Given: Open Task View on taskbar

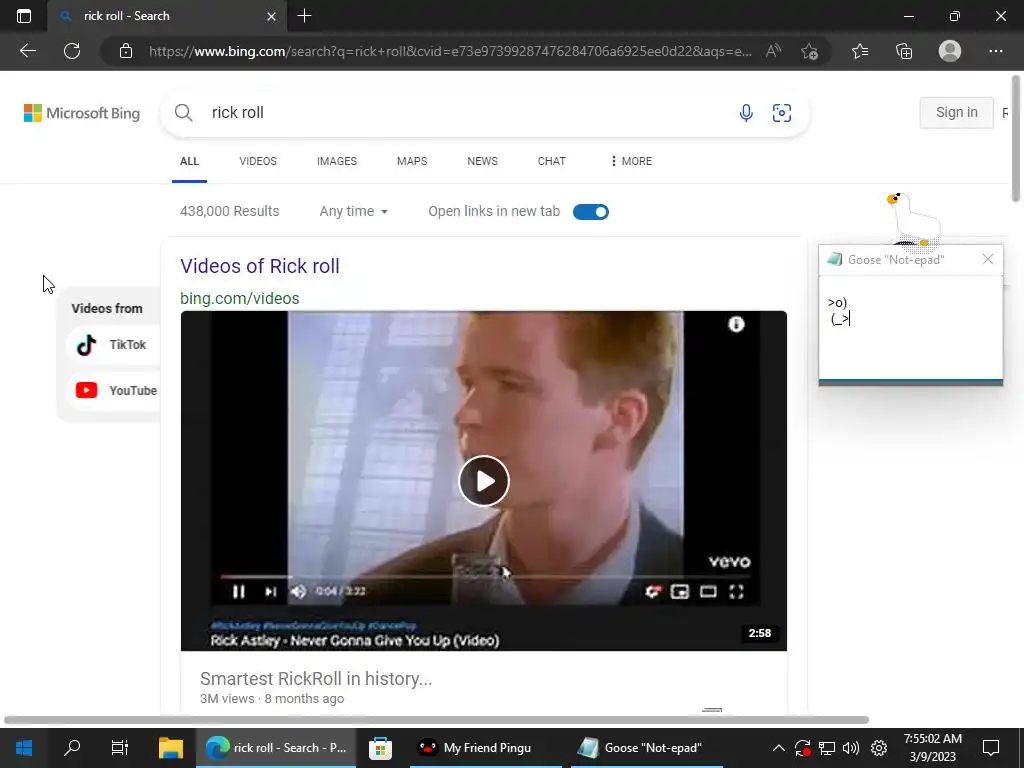Looking at the screenshot, I should coord(120,748).
